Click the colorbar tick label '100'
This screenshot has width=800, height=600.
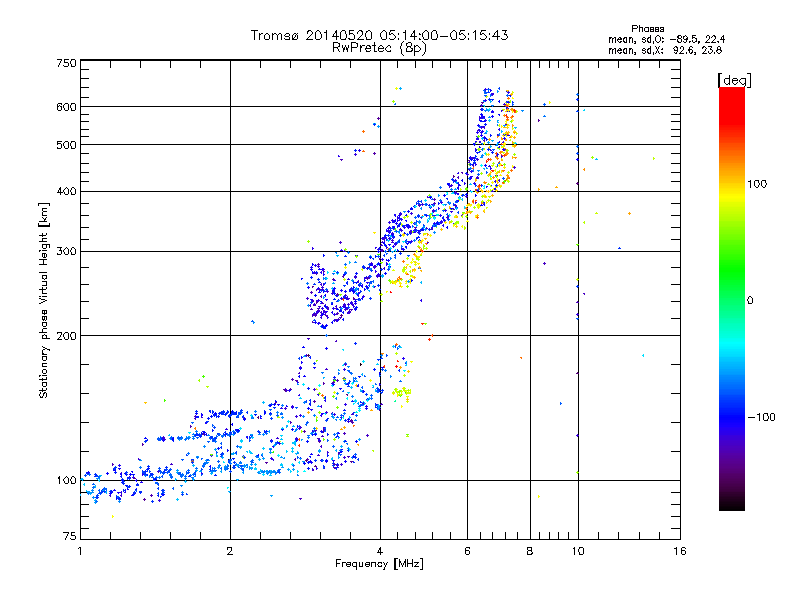[757, 184]
